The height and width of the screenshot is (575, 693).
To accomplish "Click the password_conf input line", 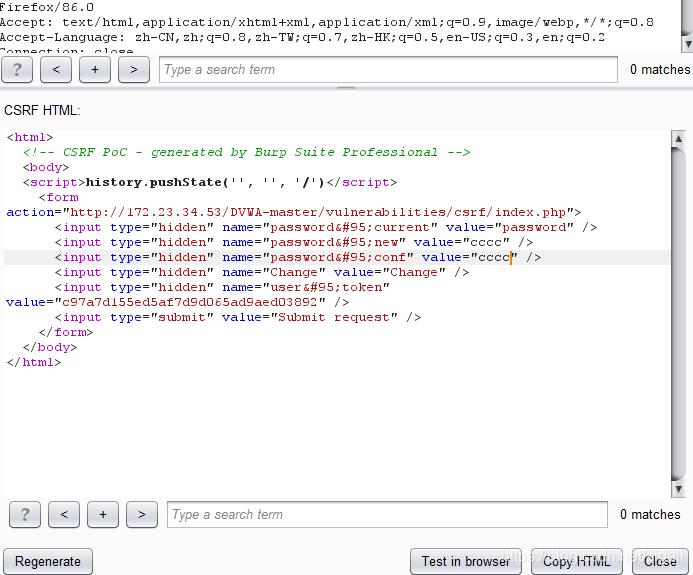I will (x=298, y=257).
